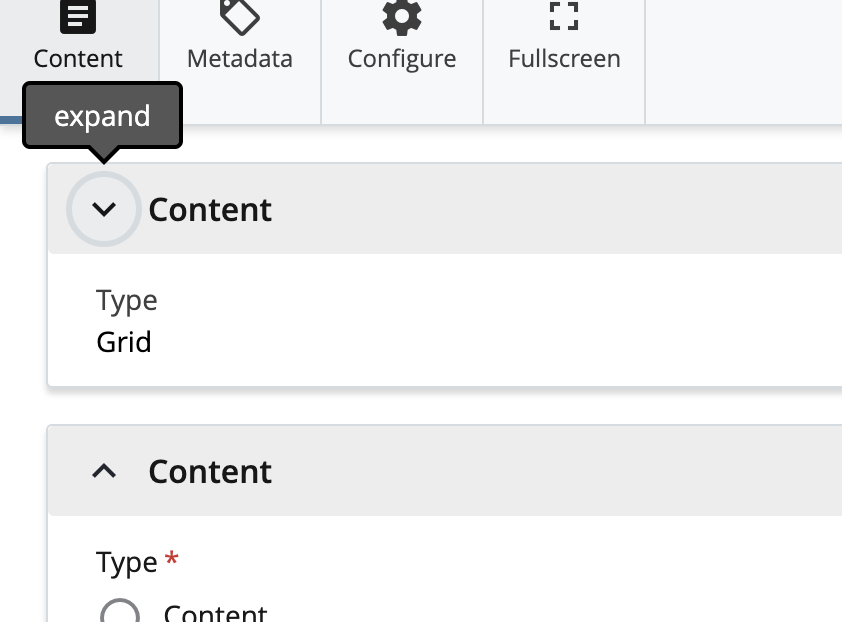
Task: Switch to the Content tab label
Action: (78, 59)
